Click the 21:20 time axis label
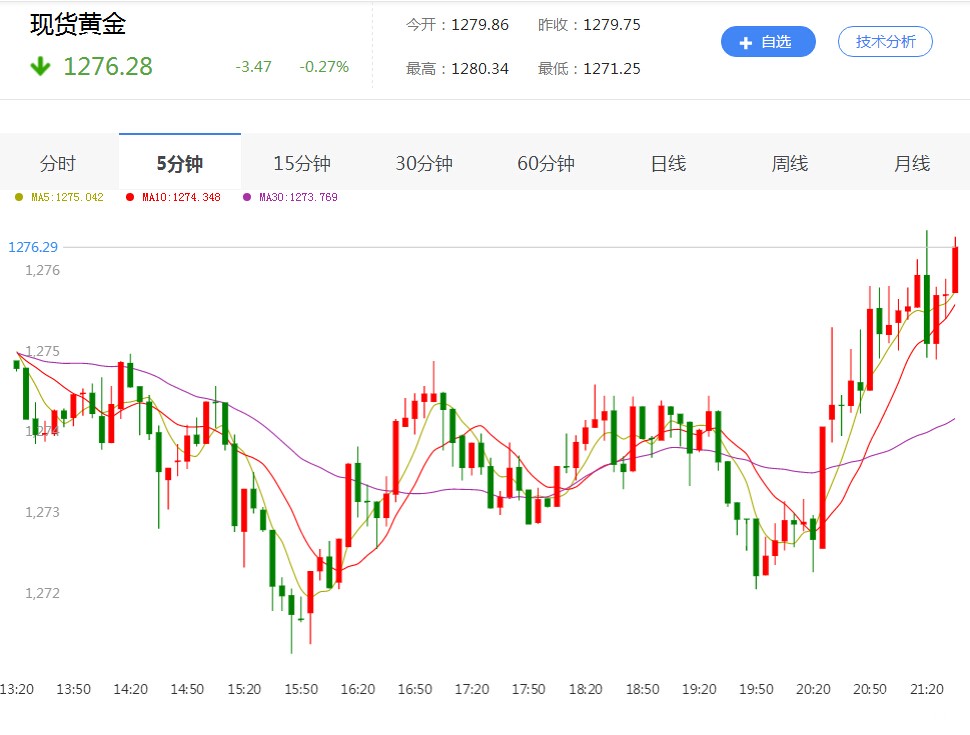Viewport: 970px width, 735px height. [928, 689]
